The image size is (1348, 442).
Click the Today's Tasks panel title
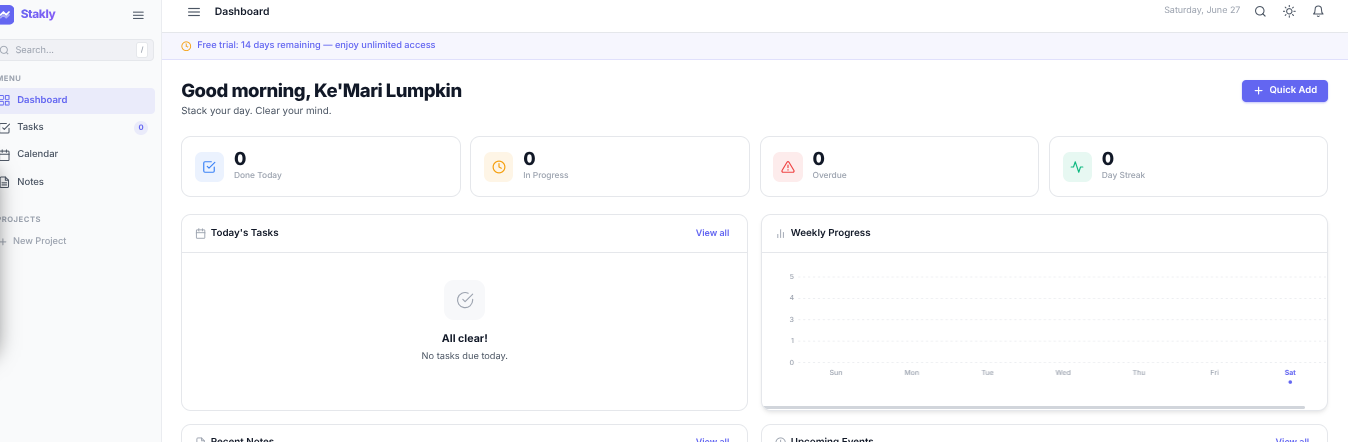coord(244,233)
